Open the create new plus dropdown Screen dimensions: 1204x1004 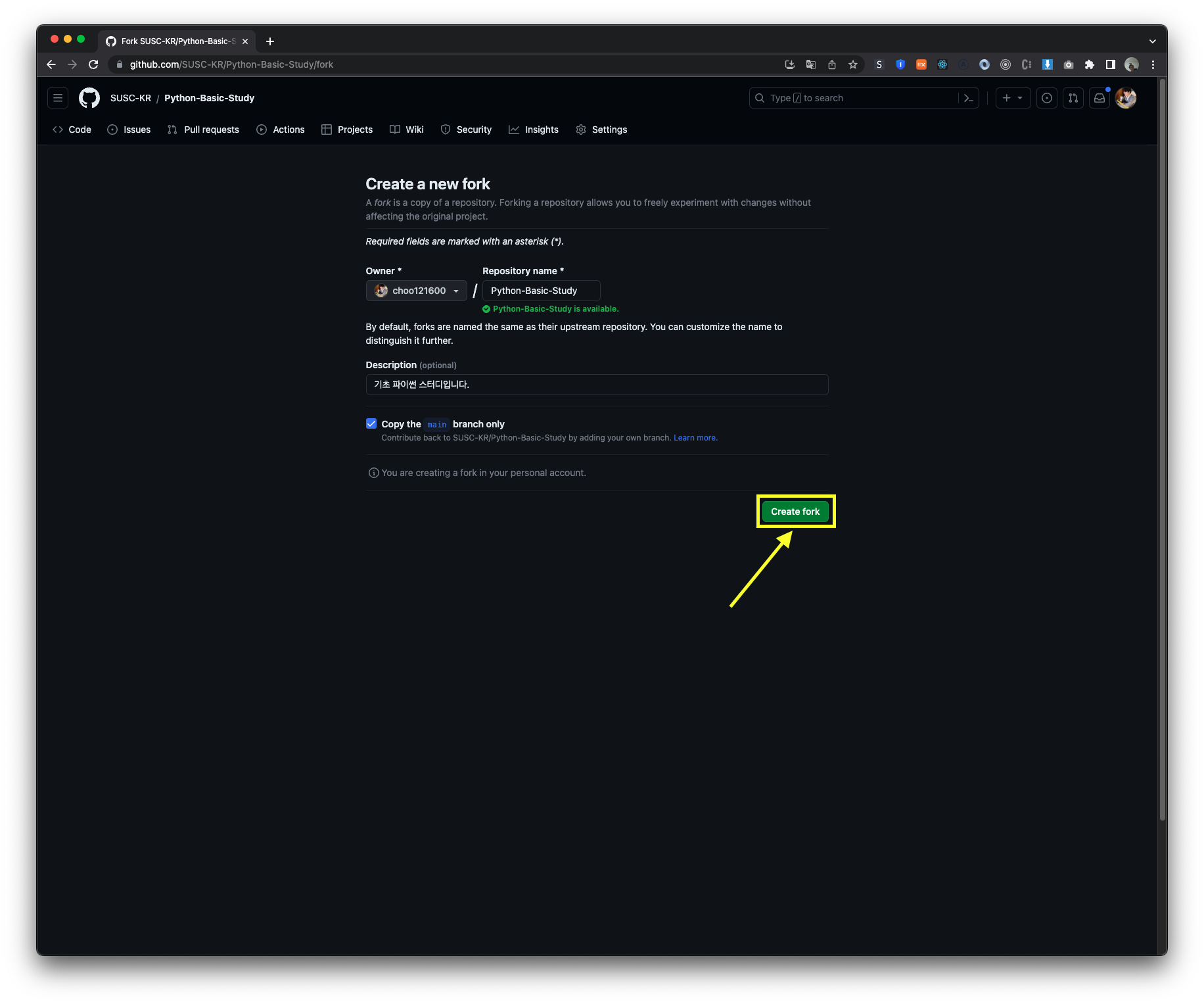1013,97
